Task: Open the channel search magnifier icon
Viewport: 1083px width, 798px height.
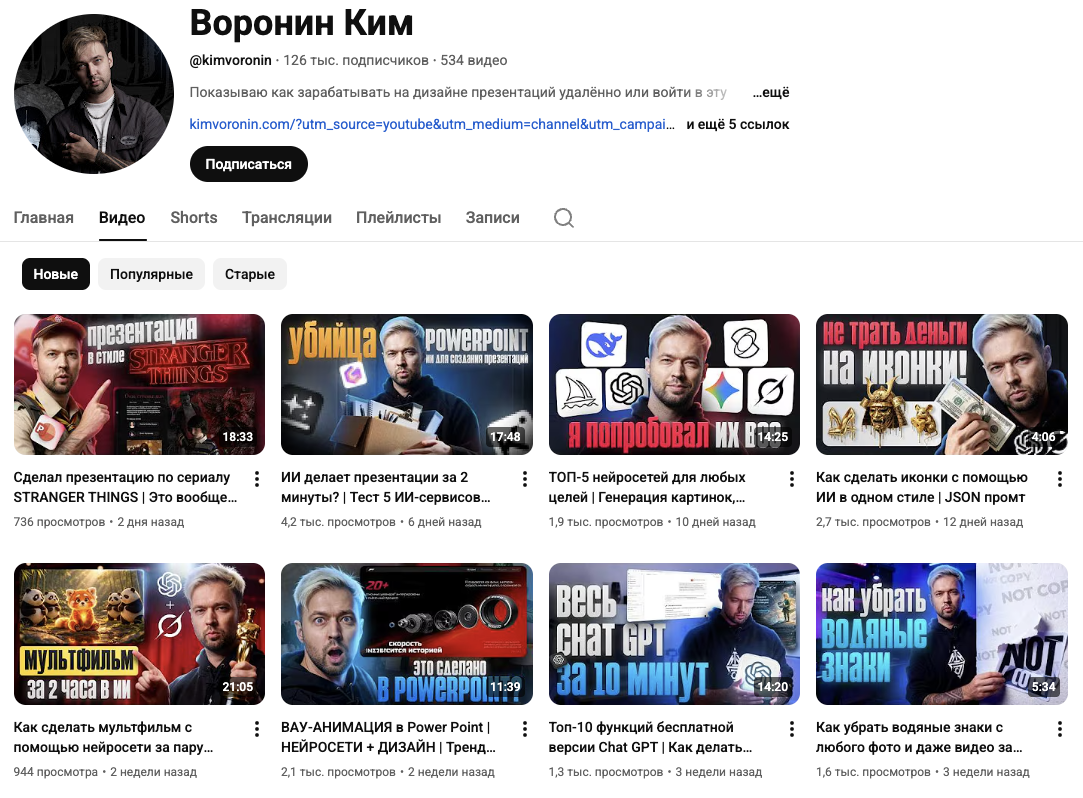Action: [x=564, y=218]
